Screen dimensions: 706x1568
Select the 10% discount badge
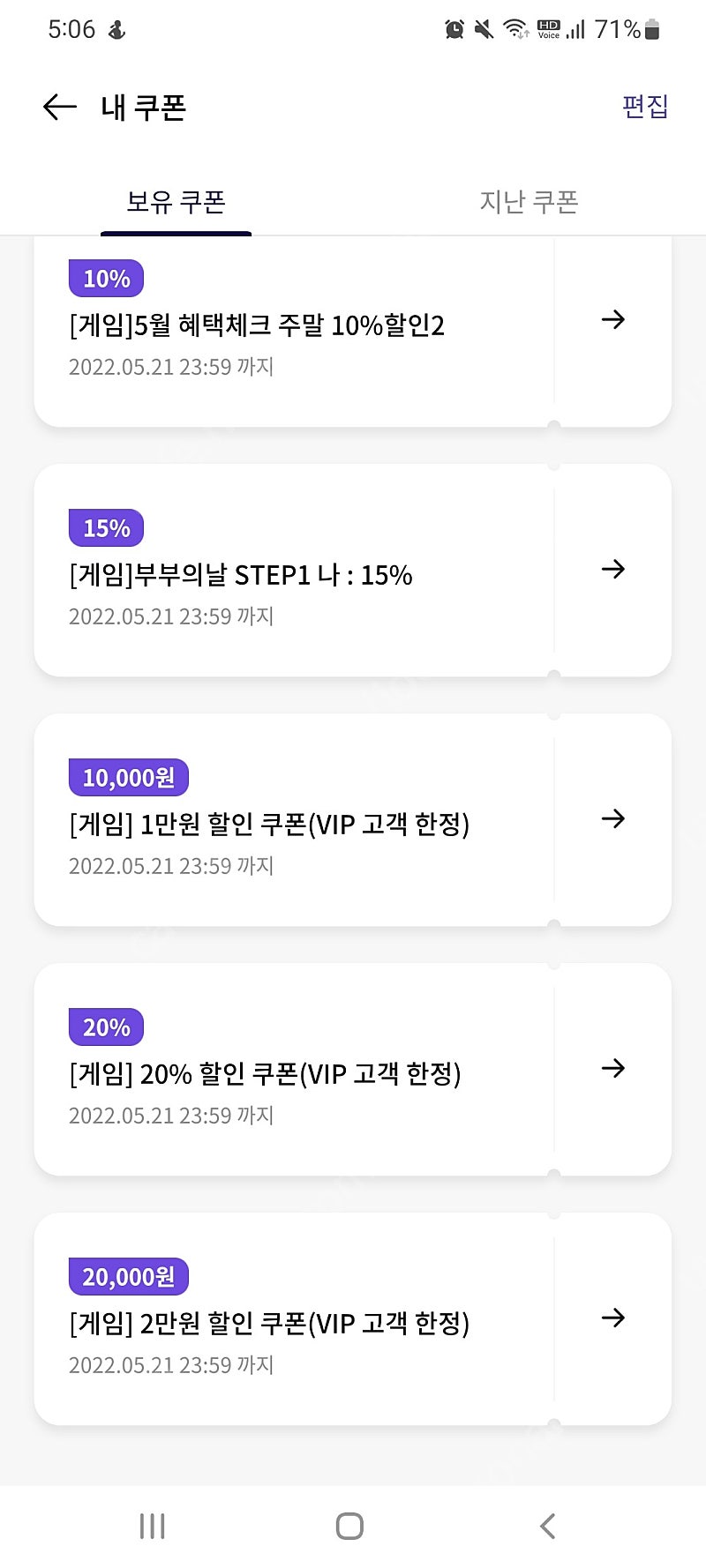pos(106,279)
